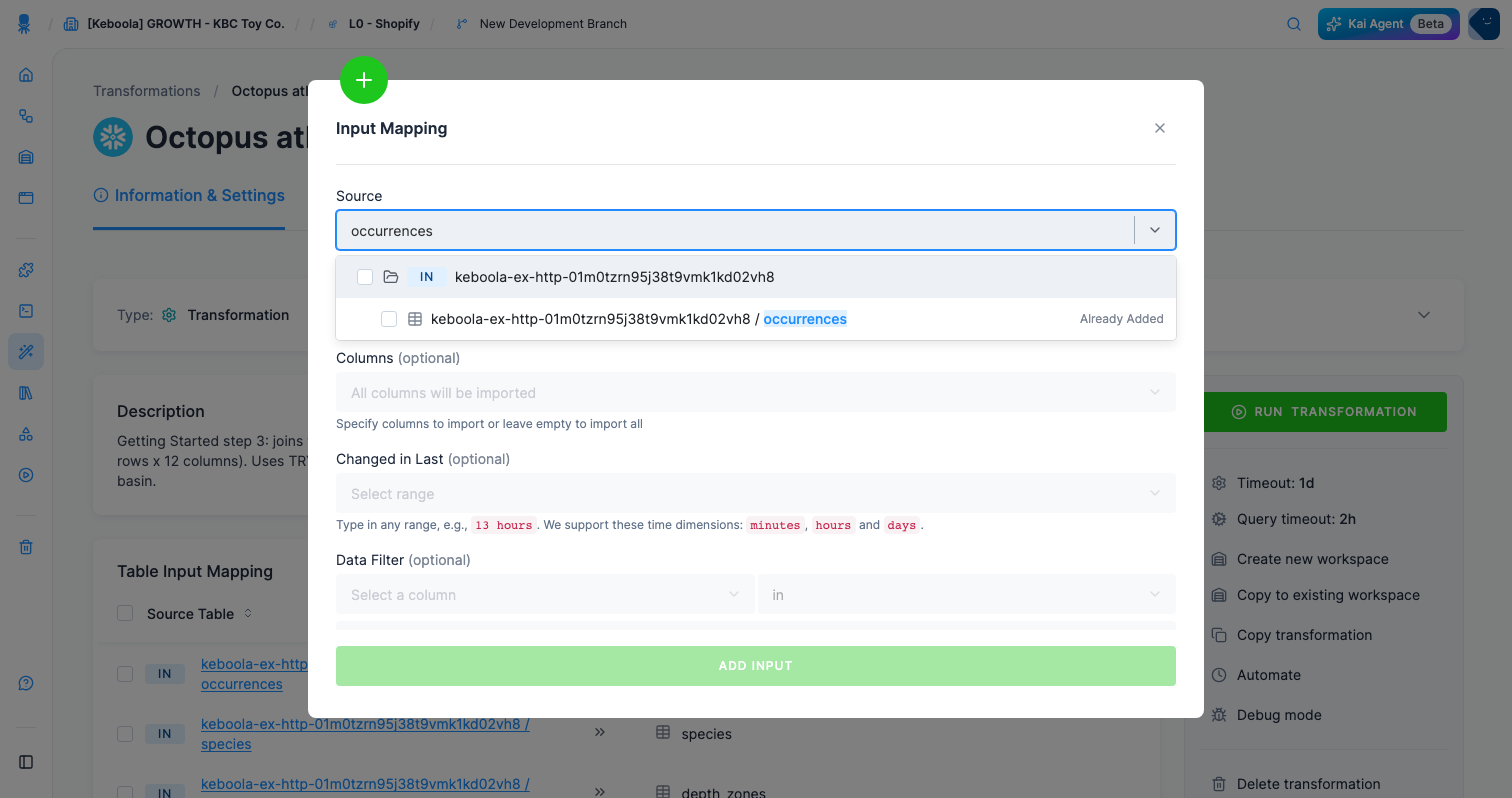Click the Query timeout: 2h setting
1512x798 pixels.
click(x=1296, y=519)
